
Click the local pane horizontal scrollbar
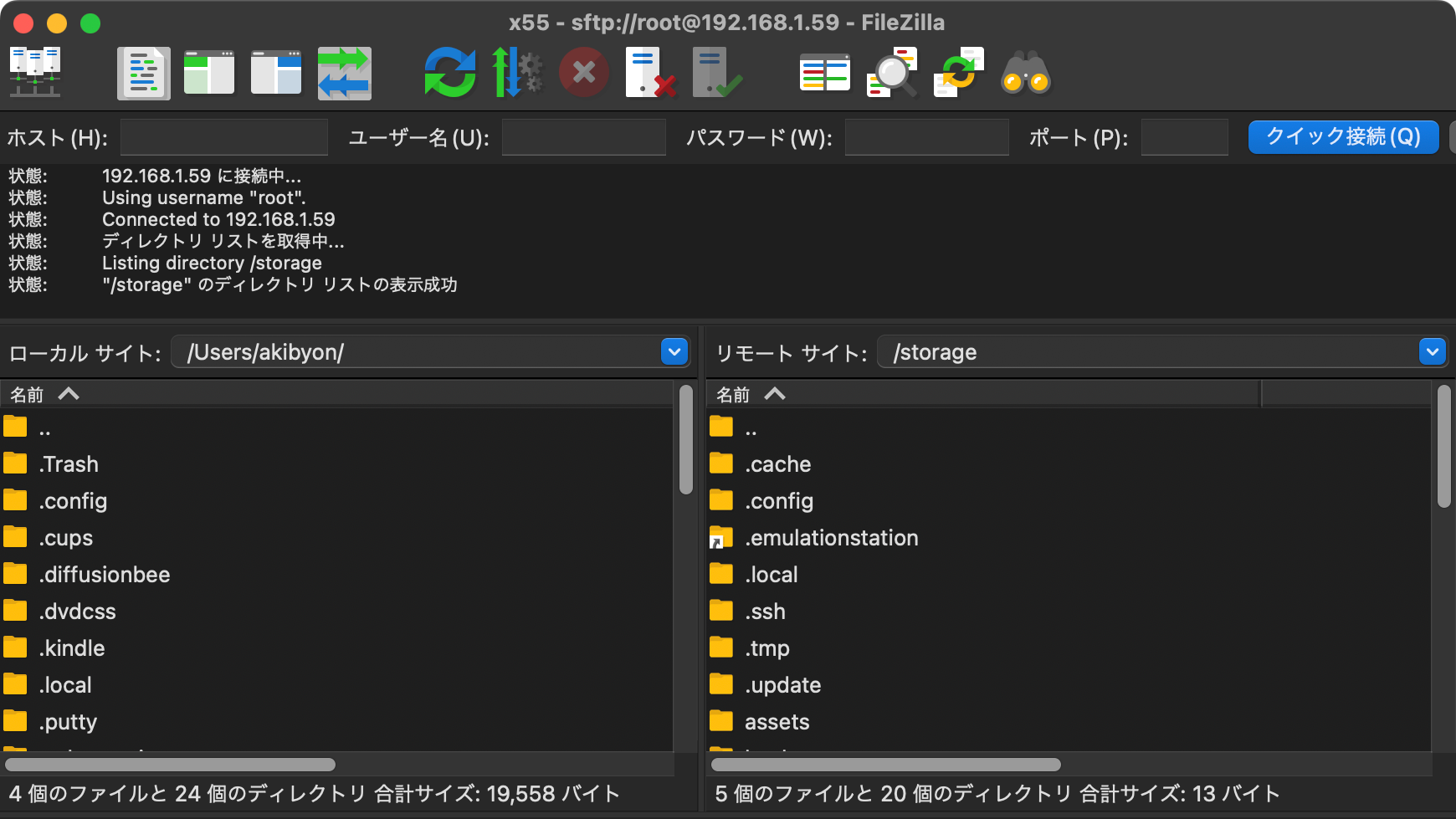(x=170, y=765)
